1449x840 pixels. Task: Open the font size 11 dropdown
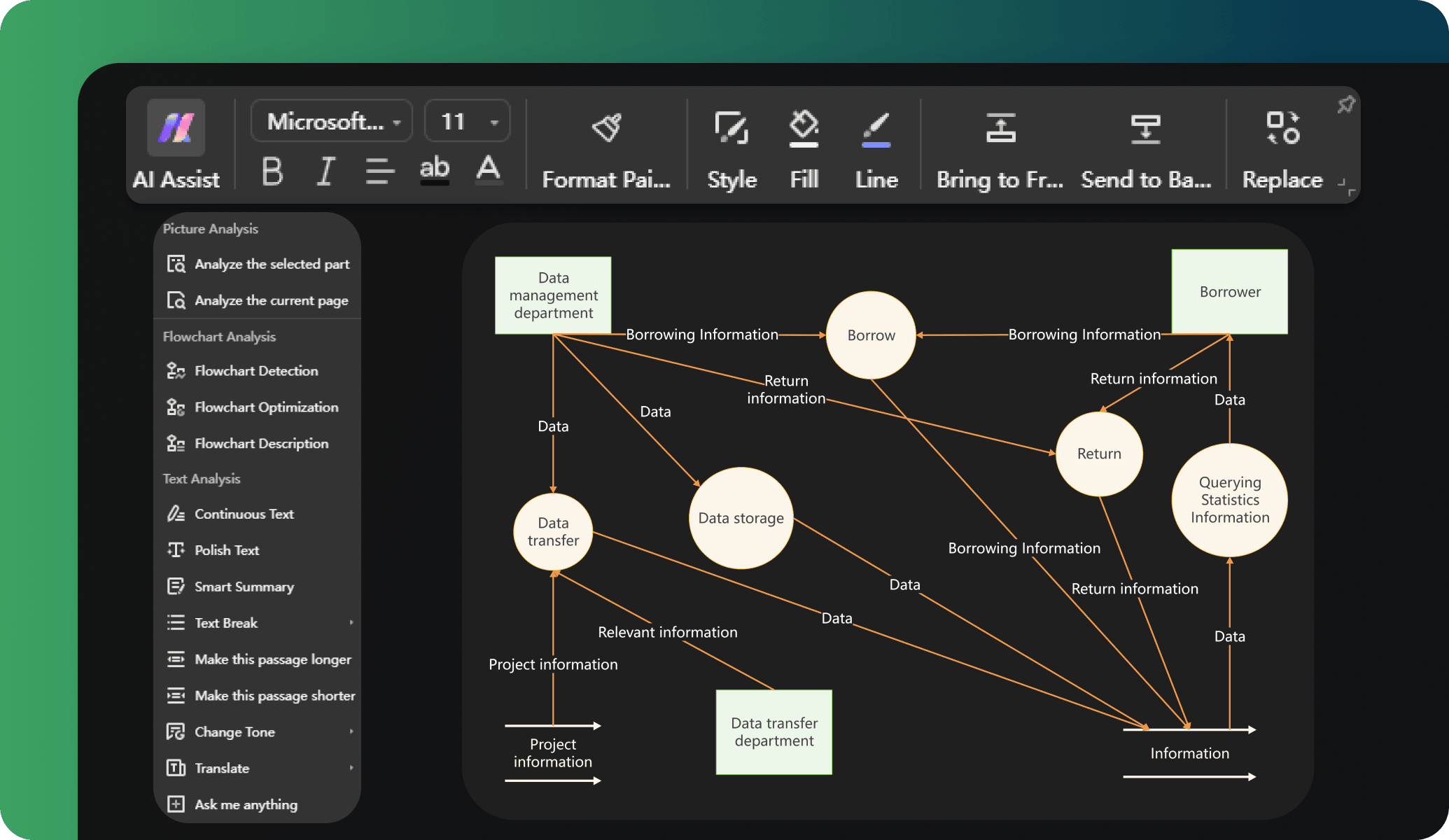468,121
